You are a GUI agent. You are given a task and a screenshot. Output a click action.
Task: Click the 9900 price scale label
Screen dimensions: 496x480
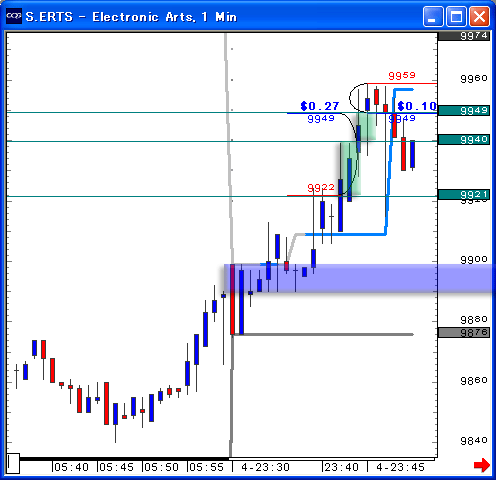474,259
